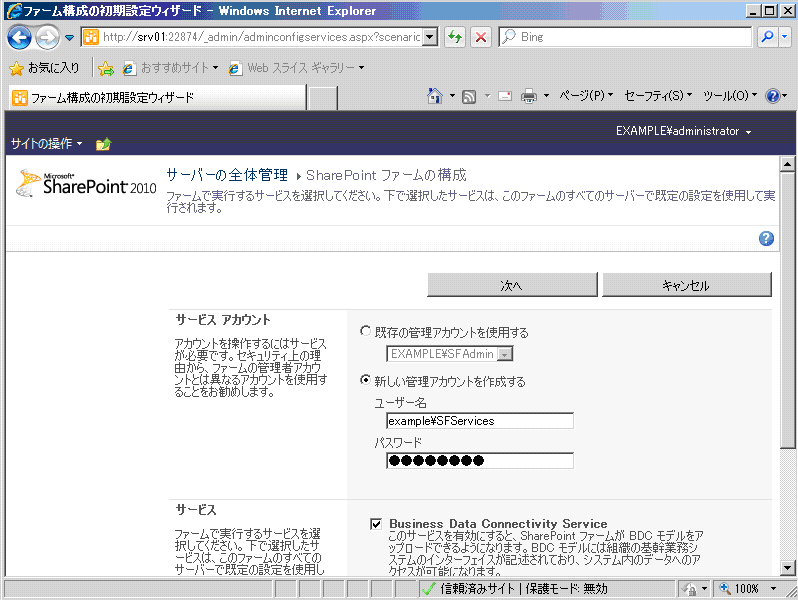The image size is (798, 600).
Task: Expand the address bar history dropdown
Action: pyautogui.click(x=431, y=37)
